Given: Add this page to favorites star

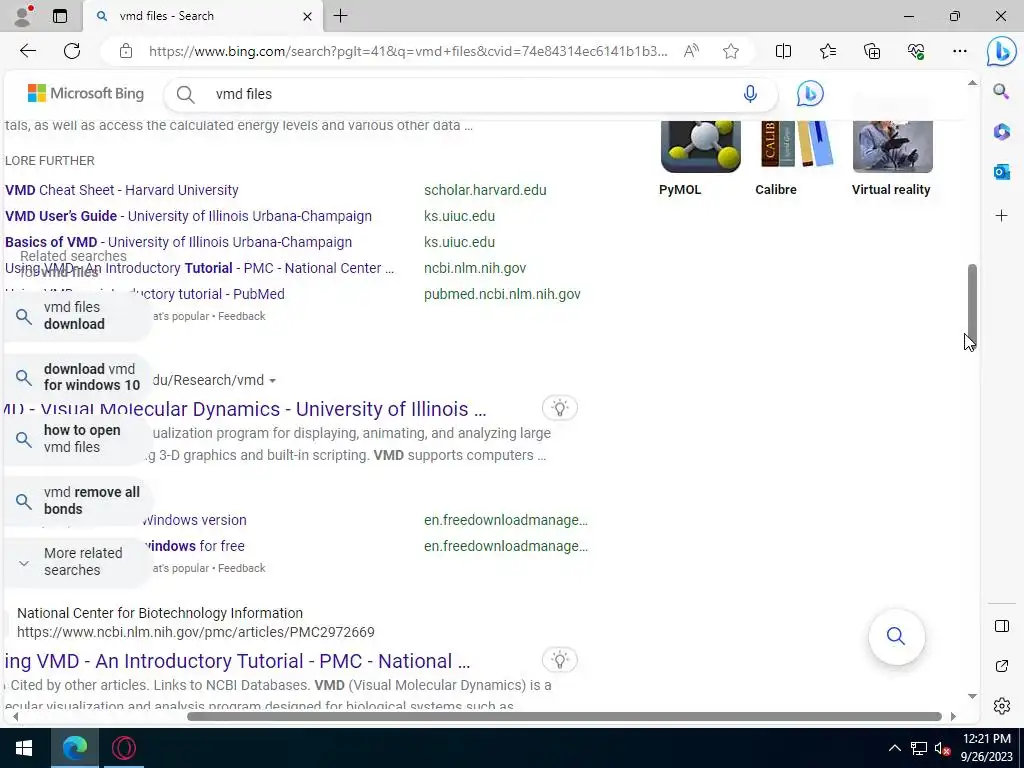Looking at the screenshot, I should tap(731, 51).
